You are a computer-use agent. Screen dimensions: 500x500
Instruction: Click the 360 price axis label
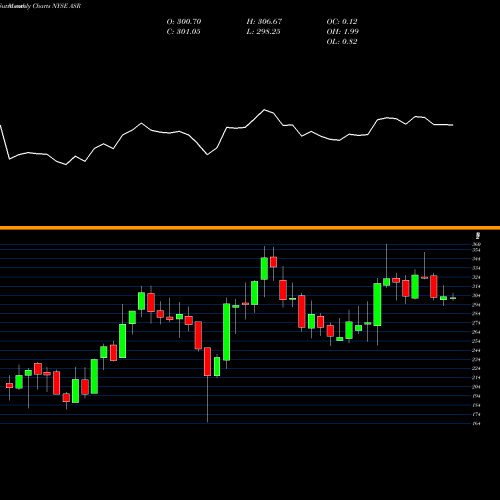pyautogui.click(x=476, y=244)
